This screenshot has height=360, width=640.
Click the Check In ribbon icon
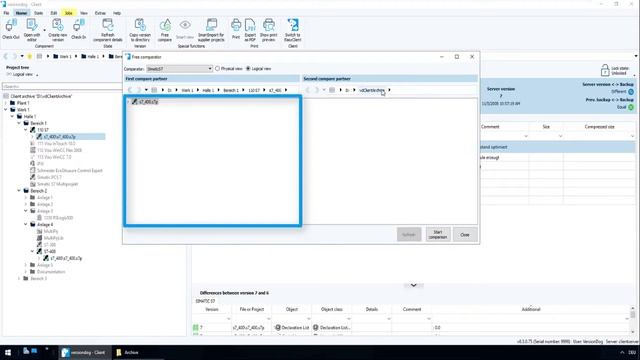(78, 26)
